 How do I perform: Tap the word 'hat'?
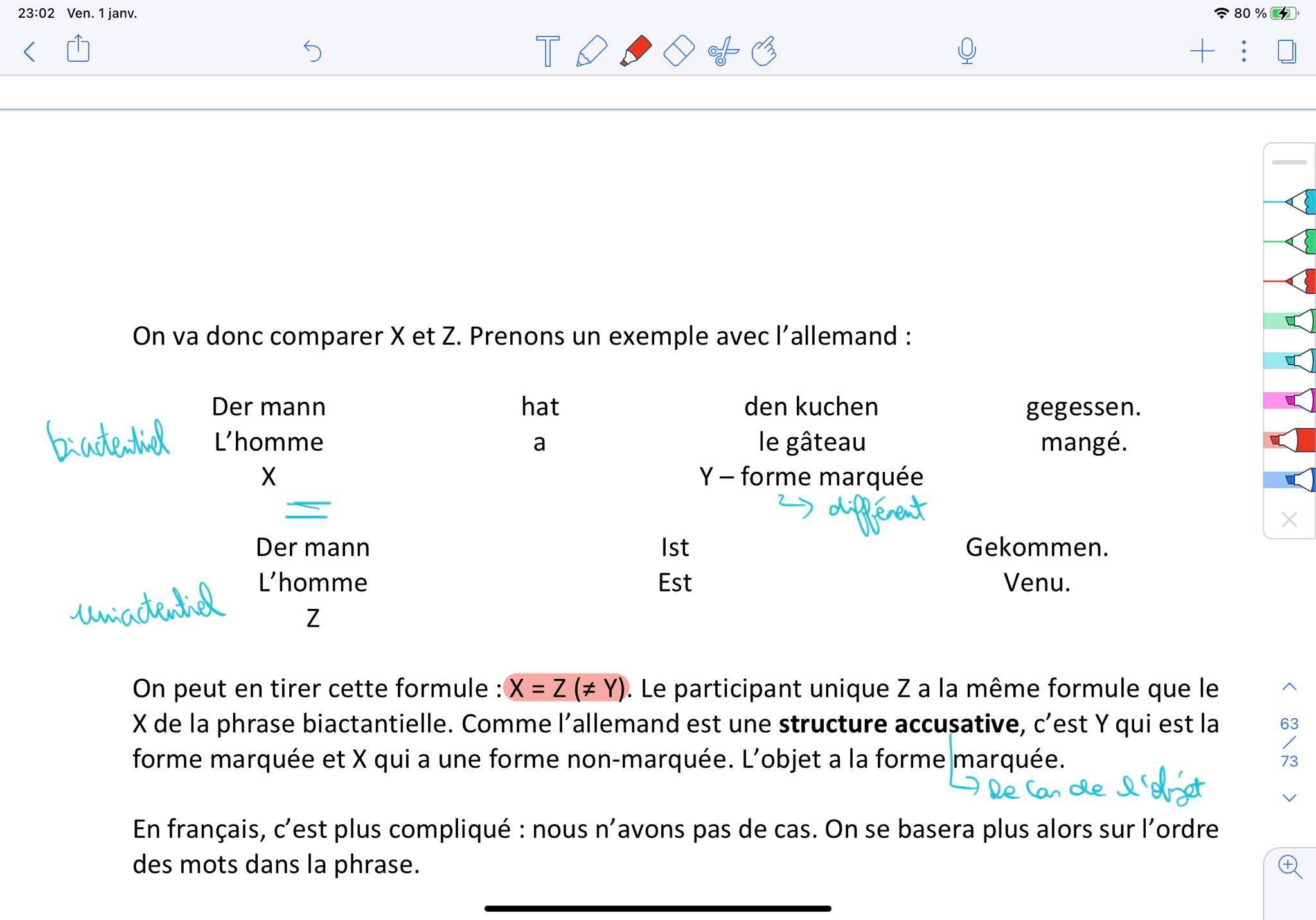click(x=540, y=406)
